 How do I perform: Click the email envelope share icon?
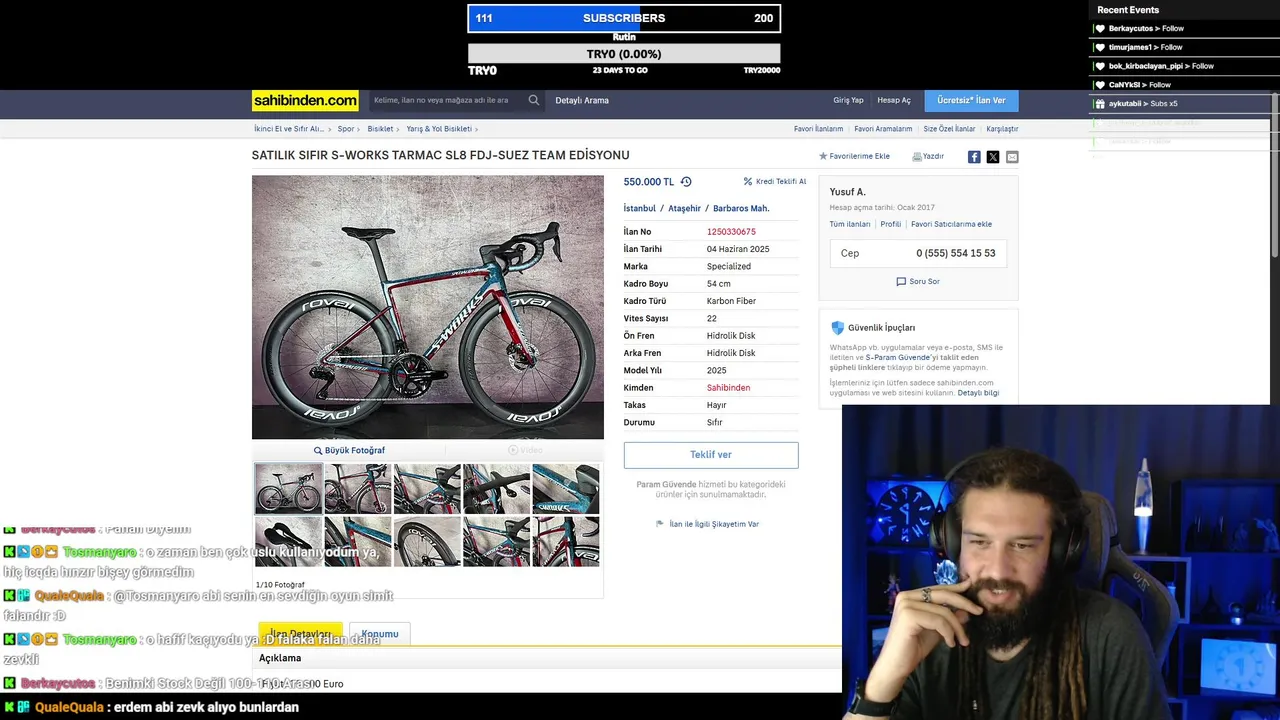pyautogui.click(x=1012, y=157)
